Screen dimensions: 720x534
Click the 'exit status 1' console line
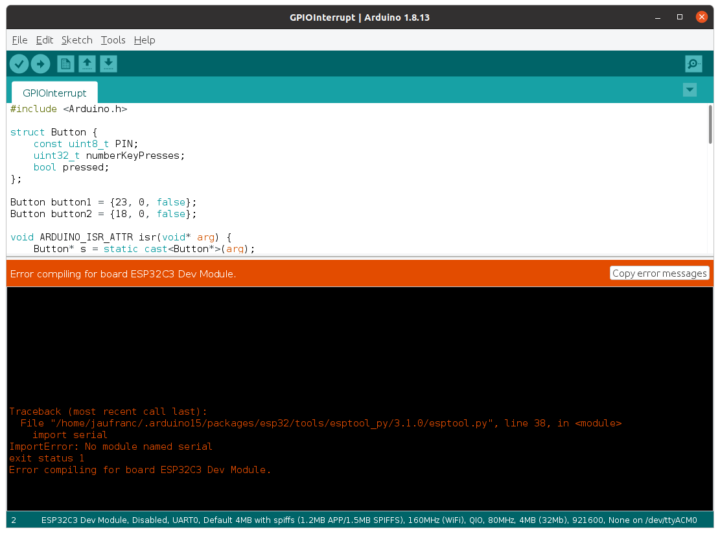pos(46,458)
